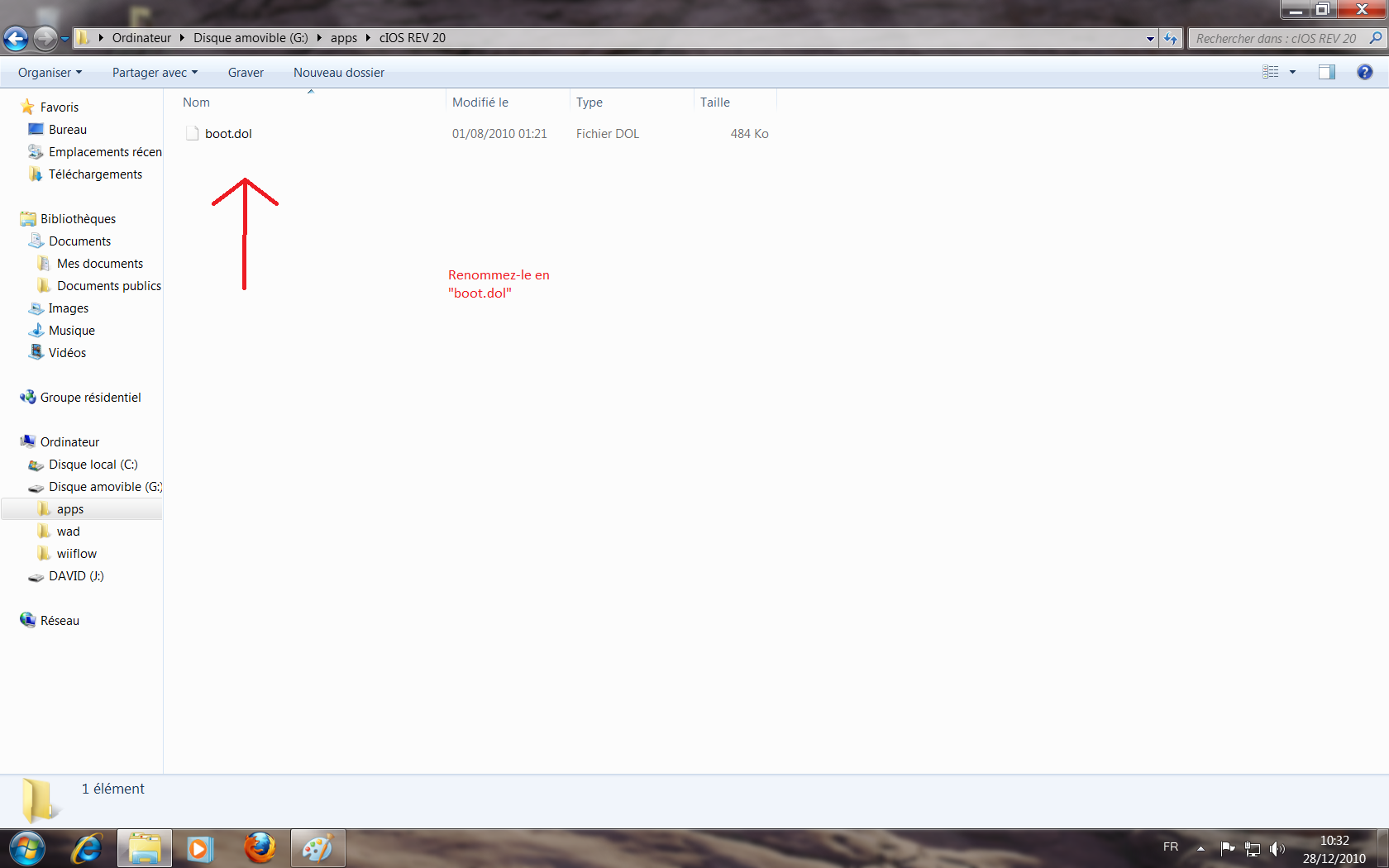Show hidden tray icons arrow
The image size is (1389, 868).
(1200, 848)
